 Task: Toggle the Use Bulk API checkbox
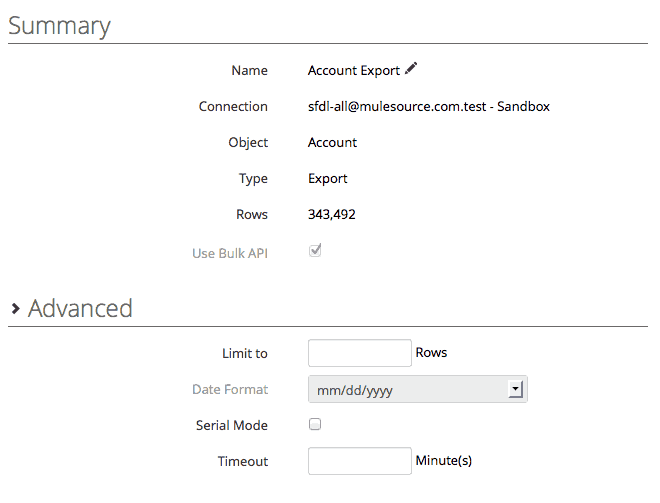click(x=315, y=251)
